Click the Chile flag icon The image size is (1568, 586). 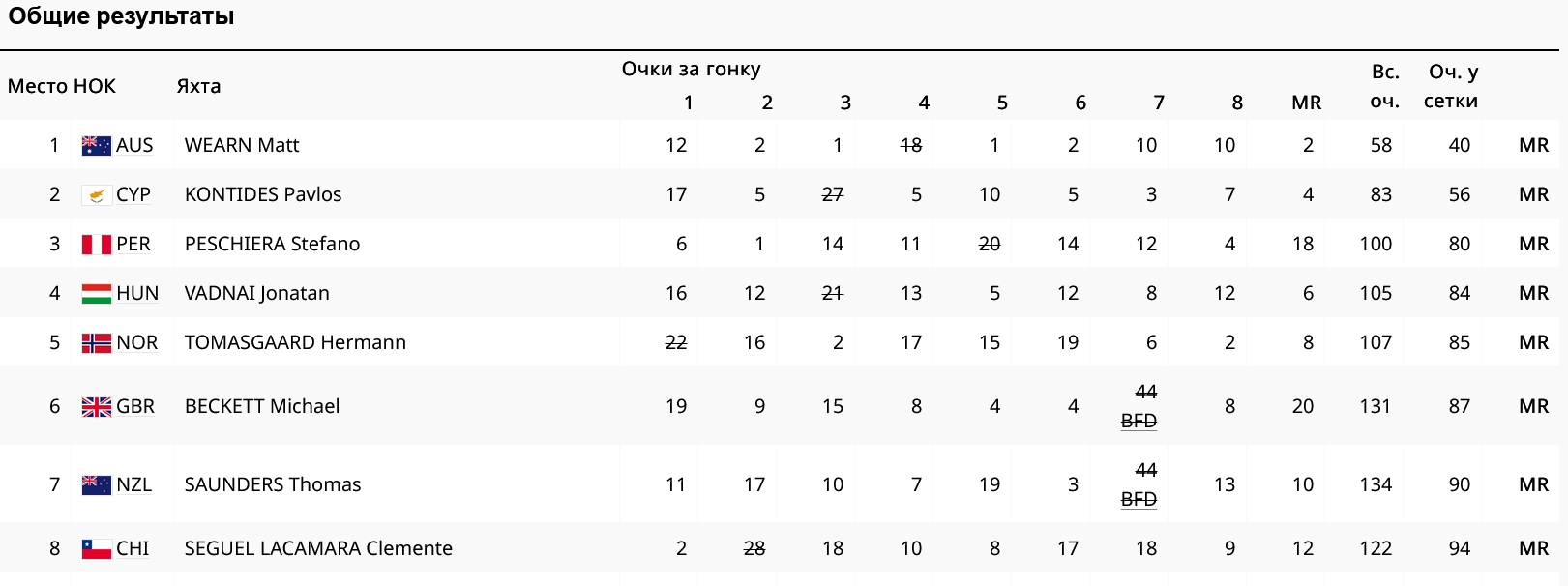(x=96, y=549)
